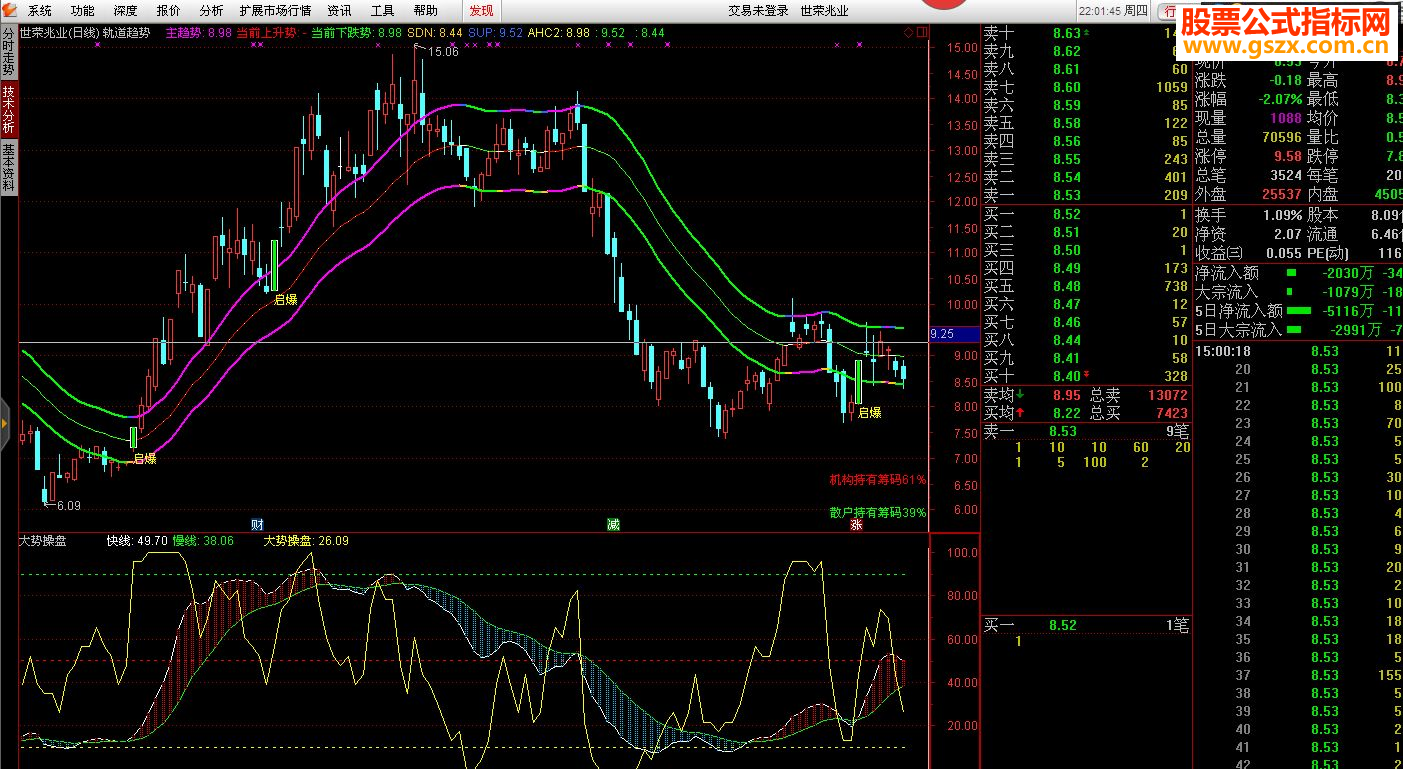Click the 卖均 8.95 average row

(x=1033, y=395)
